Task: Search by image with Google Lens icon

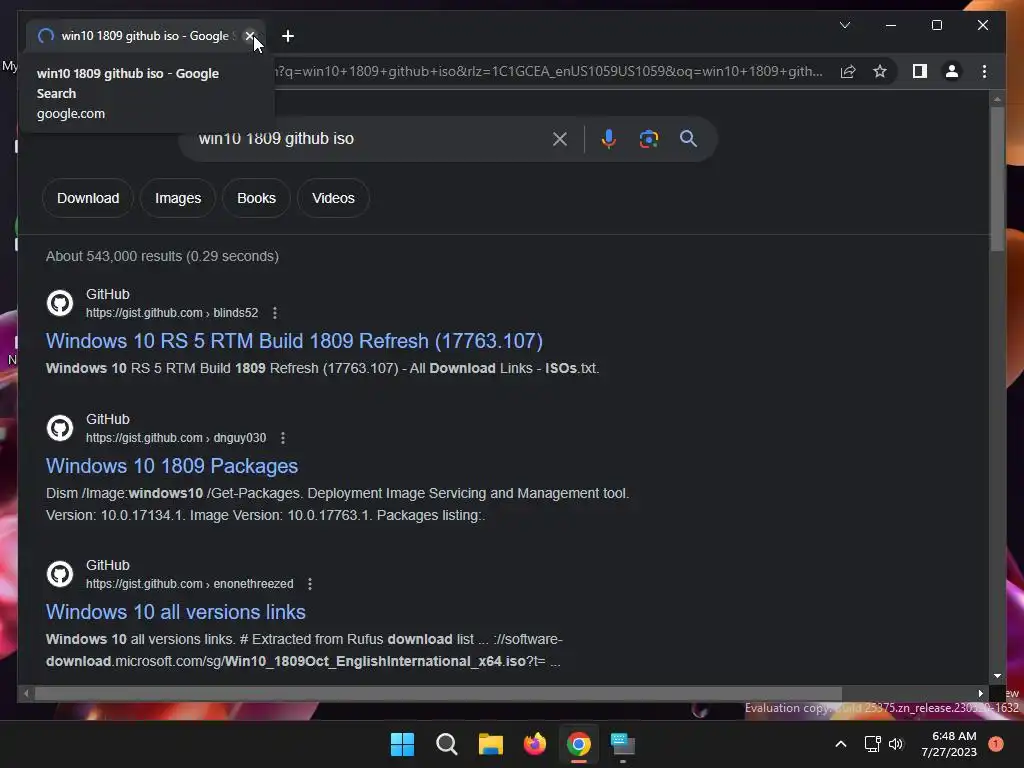Action: point(648,138)
